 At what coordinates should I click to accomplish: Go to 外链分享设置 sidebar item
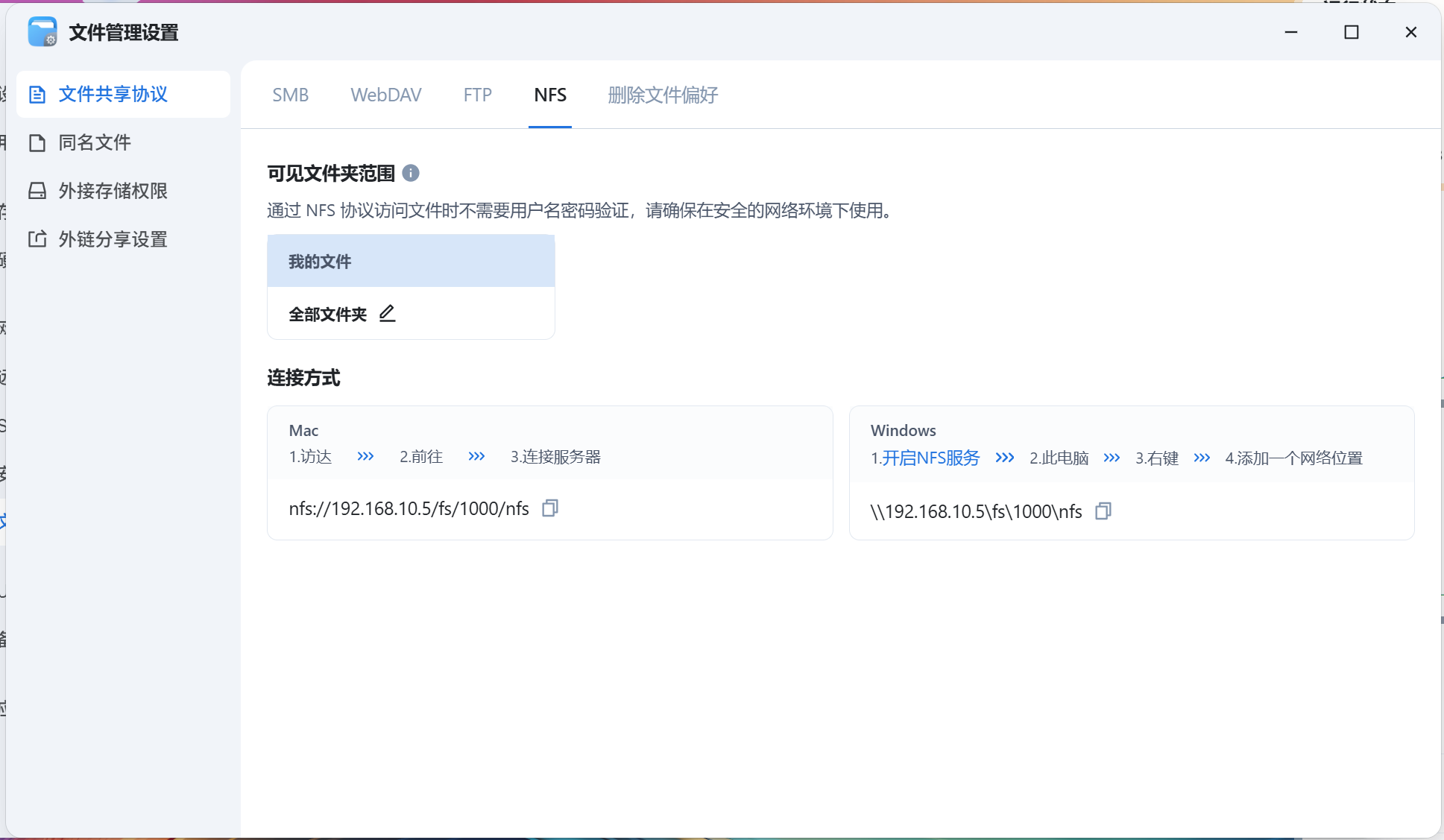pyautogui.click(x=113, y=239)
